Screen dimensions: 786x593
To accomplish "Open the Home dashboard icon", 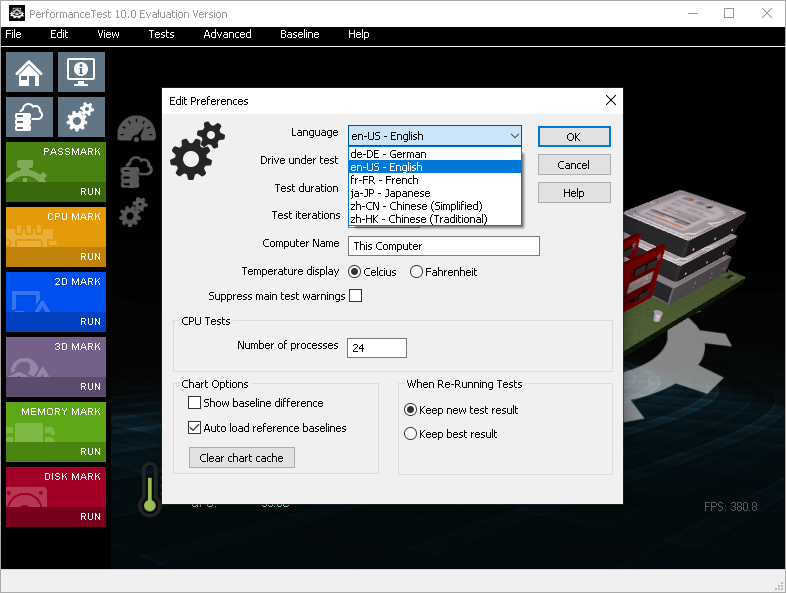I will click(29, 72).
